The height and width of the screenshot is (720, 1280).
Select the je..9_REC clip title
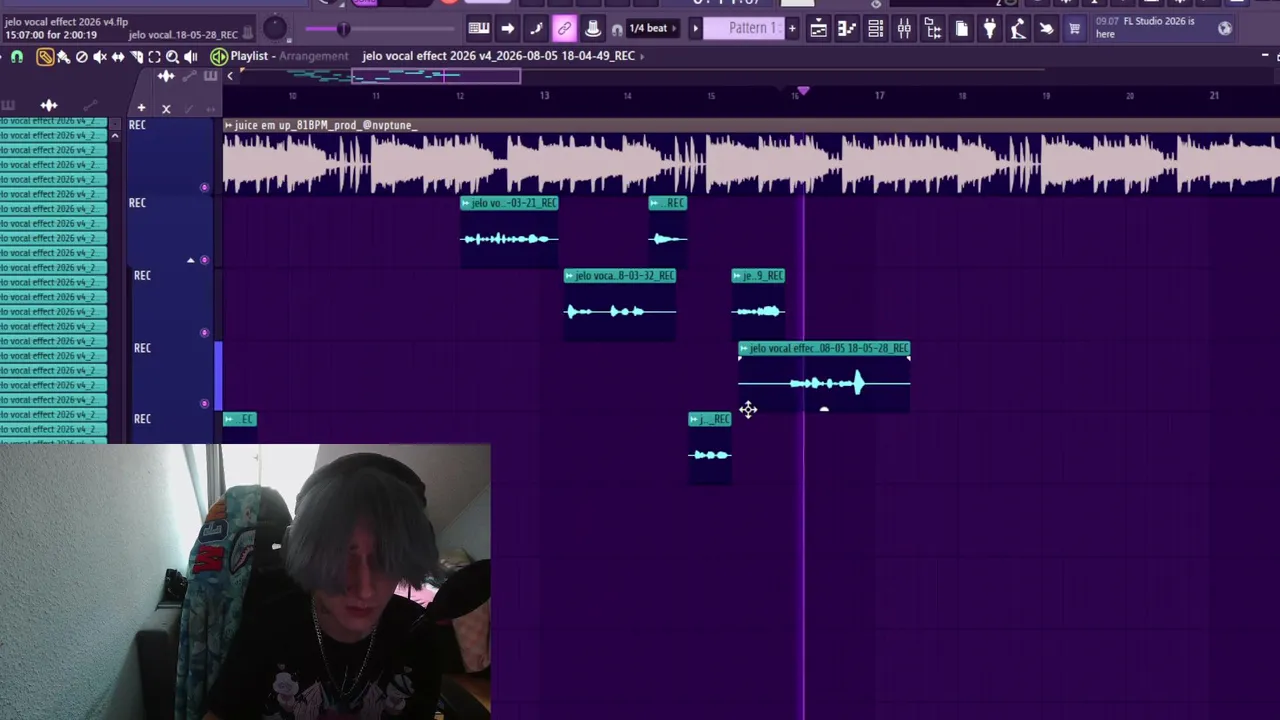[x=758, y=276]
